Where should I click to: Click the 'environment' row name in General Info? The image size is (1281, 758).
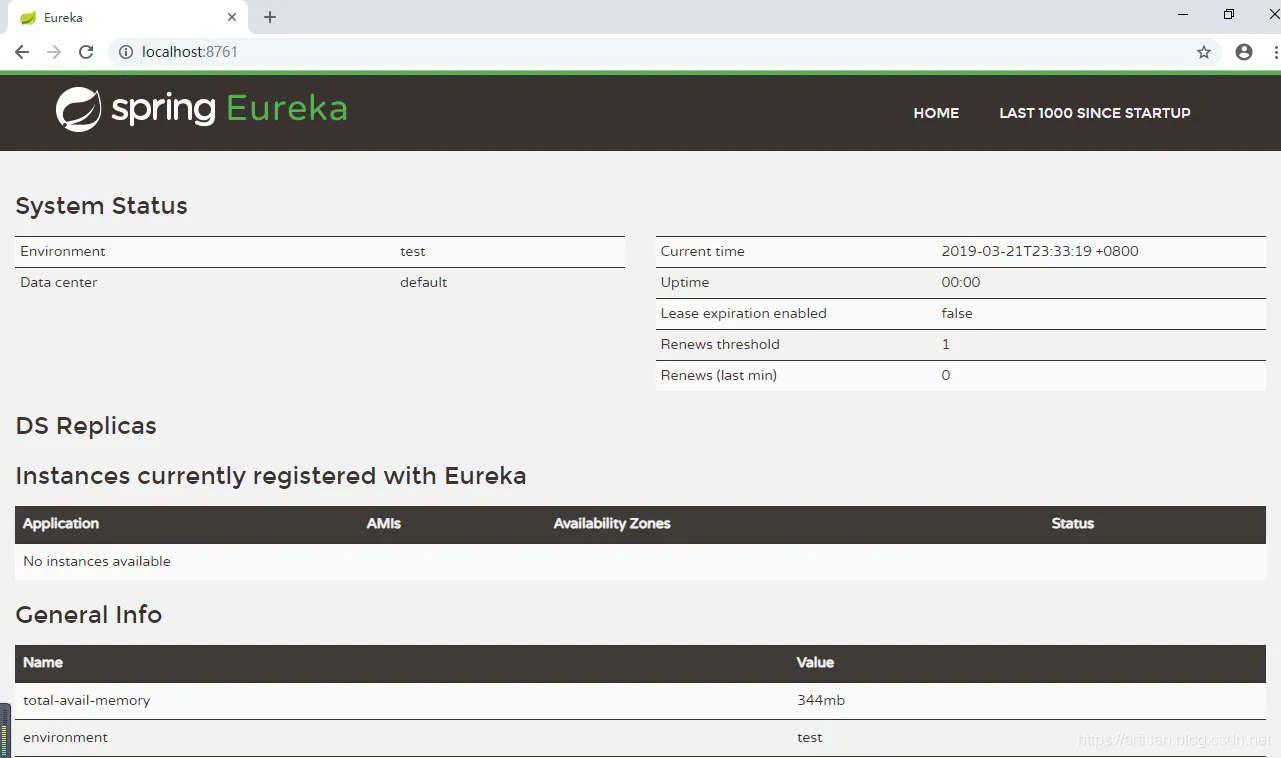[65, 737]
